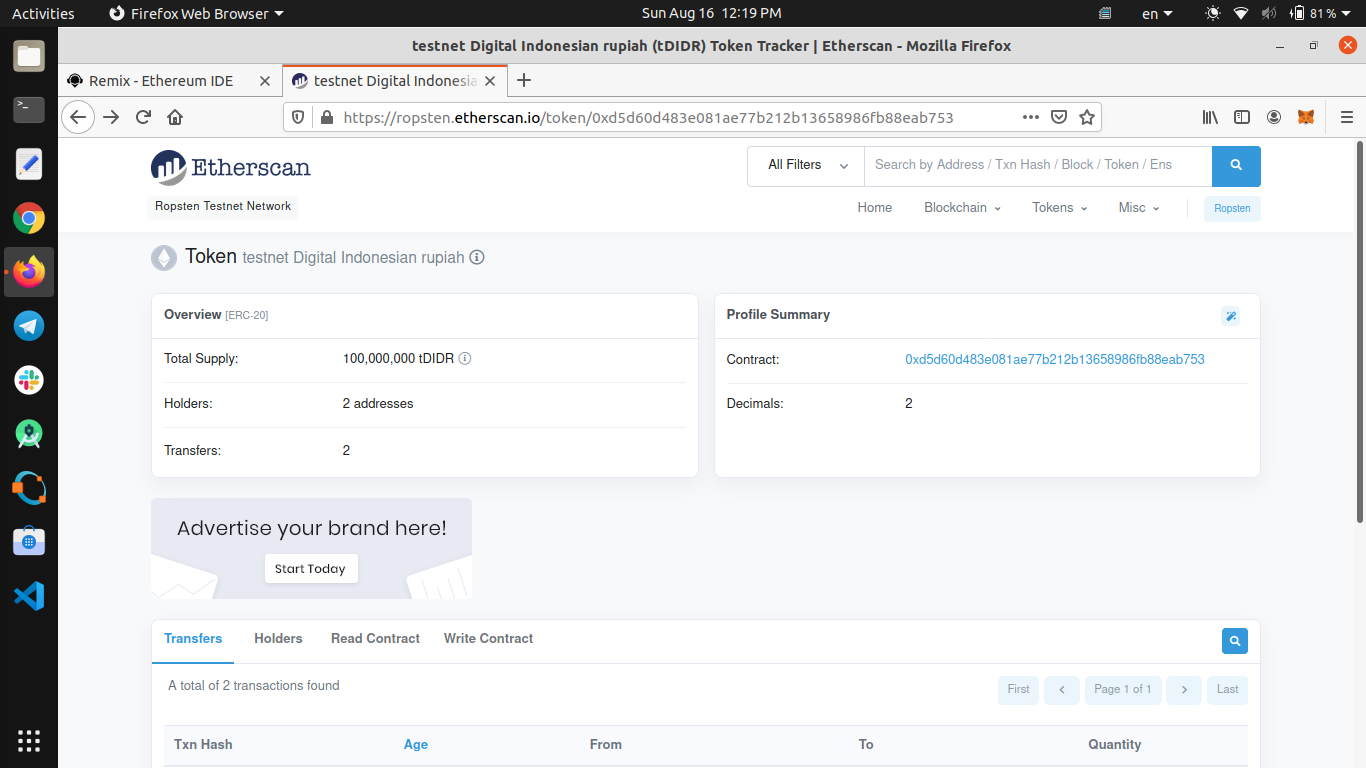Click the Start Today button
The height and width of the screenshot is (768, 1366).
310,568
